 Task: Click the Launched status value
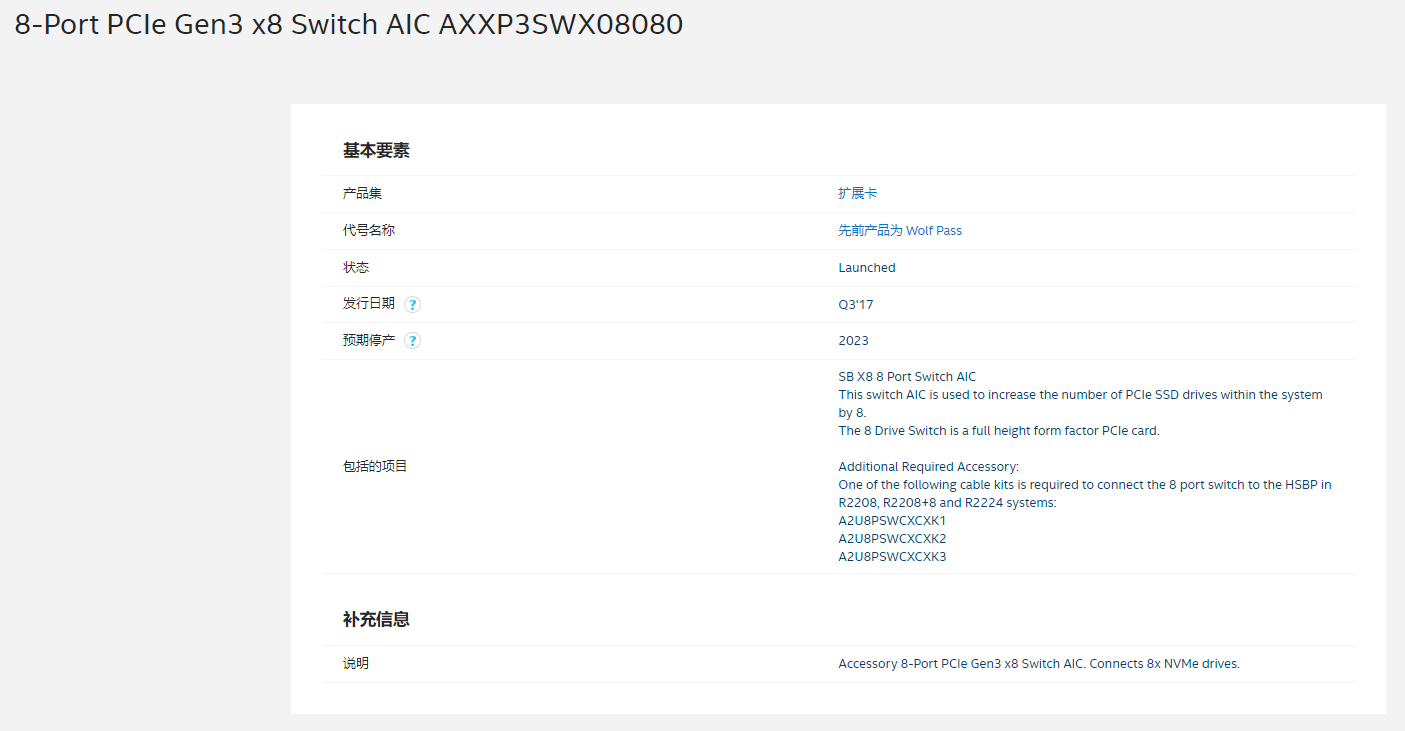(x=867, y=267)
